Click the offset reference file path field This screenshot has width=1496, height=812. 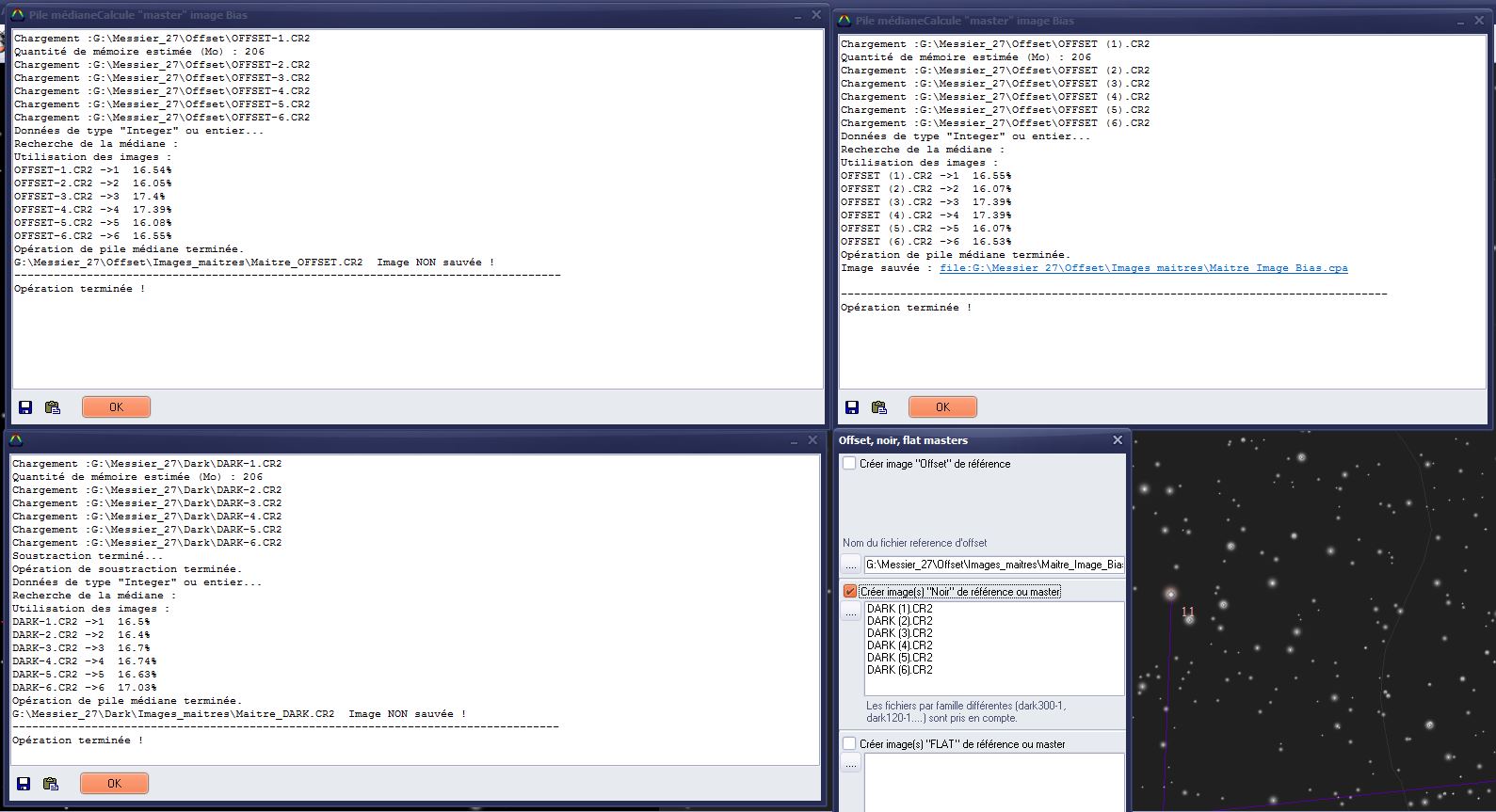click(x=993, y=565)
